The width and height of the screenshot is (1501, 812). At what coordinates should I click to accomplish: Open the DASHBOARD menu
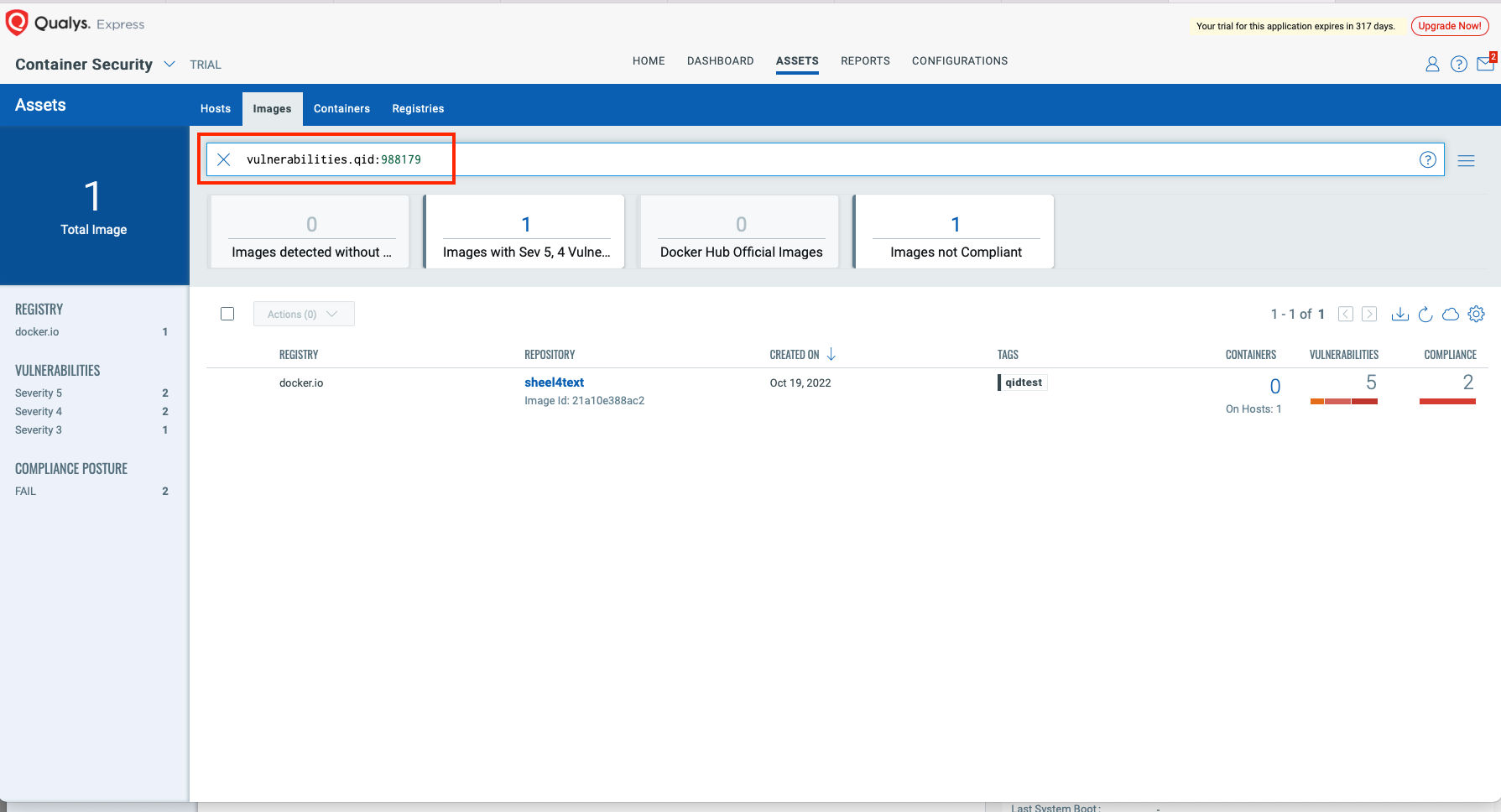(x=720, y=61)
